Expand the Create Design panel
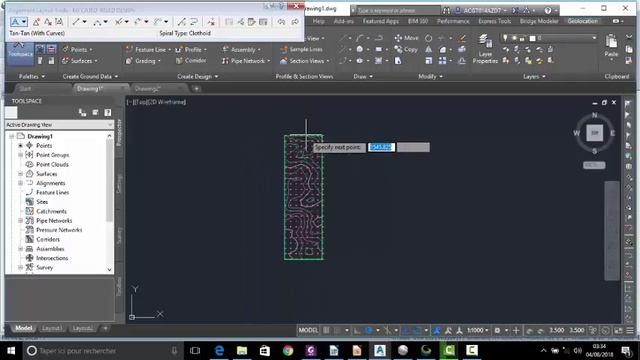The height and width of the screenshot is (360, 640). coord(198,76)
